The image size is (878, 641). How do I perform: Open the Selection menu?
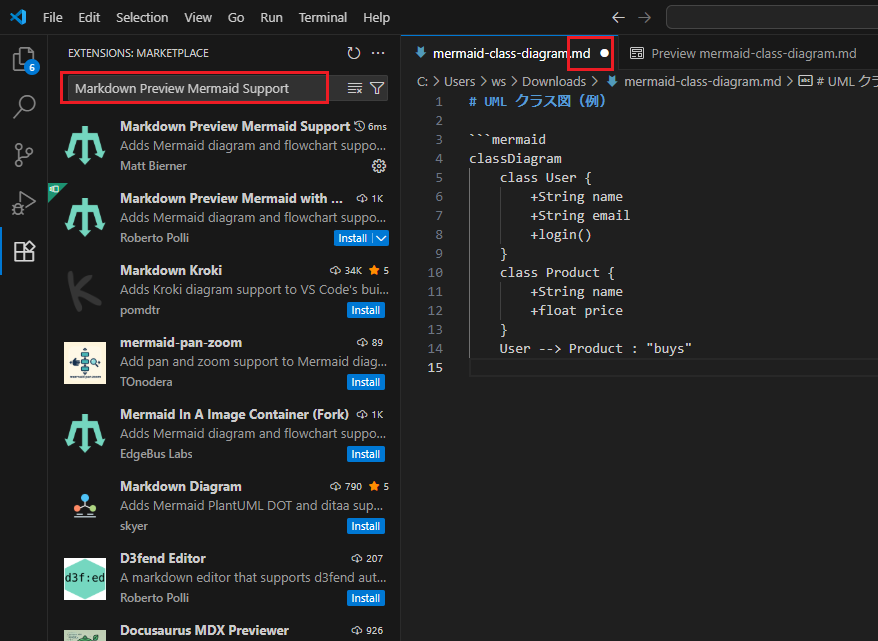tap(142, 17)
